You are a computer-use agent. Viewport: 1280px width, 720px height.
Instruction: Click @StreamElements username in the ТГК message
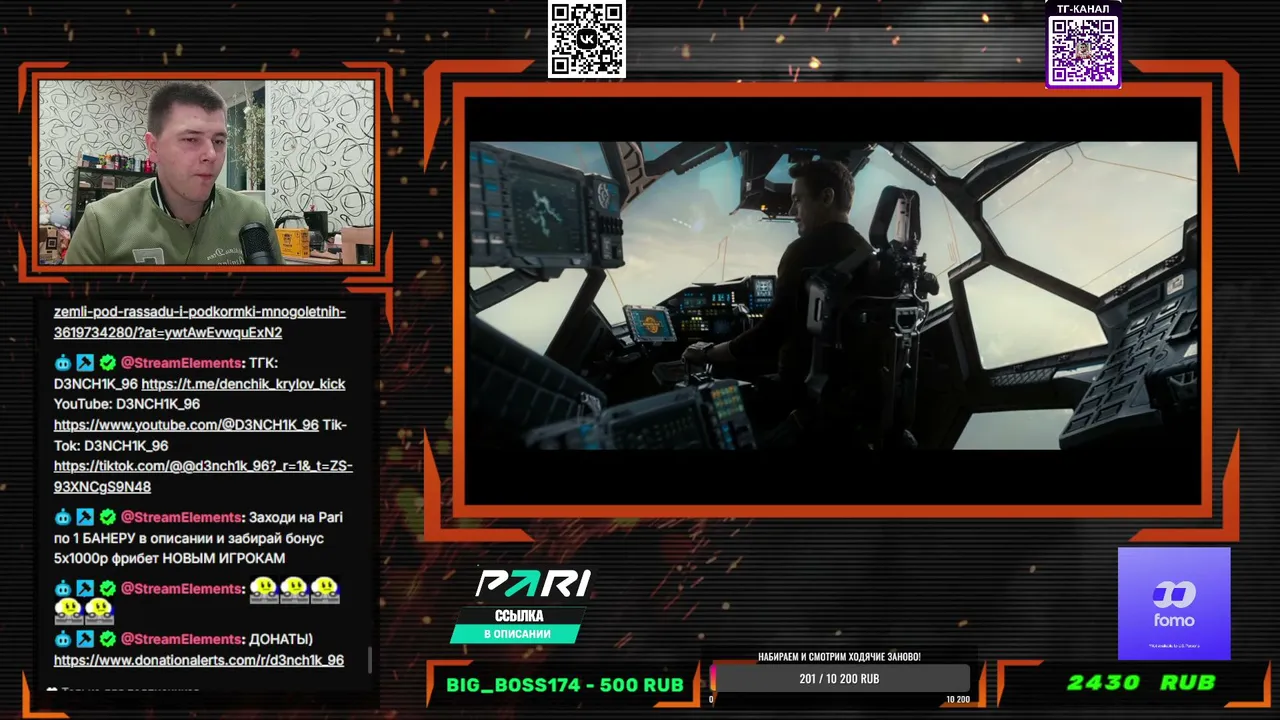point(181,363)
